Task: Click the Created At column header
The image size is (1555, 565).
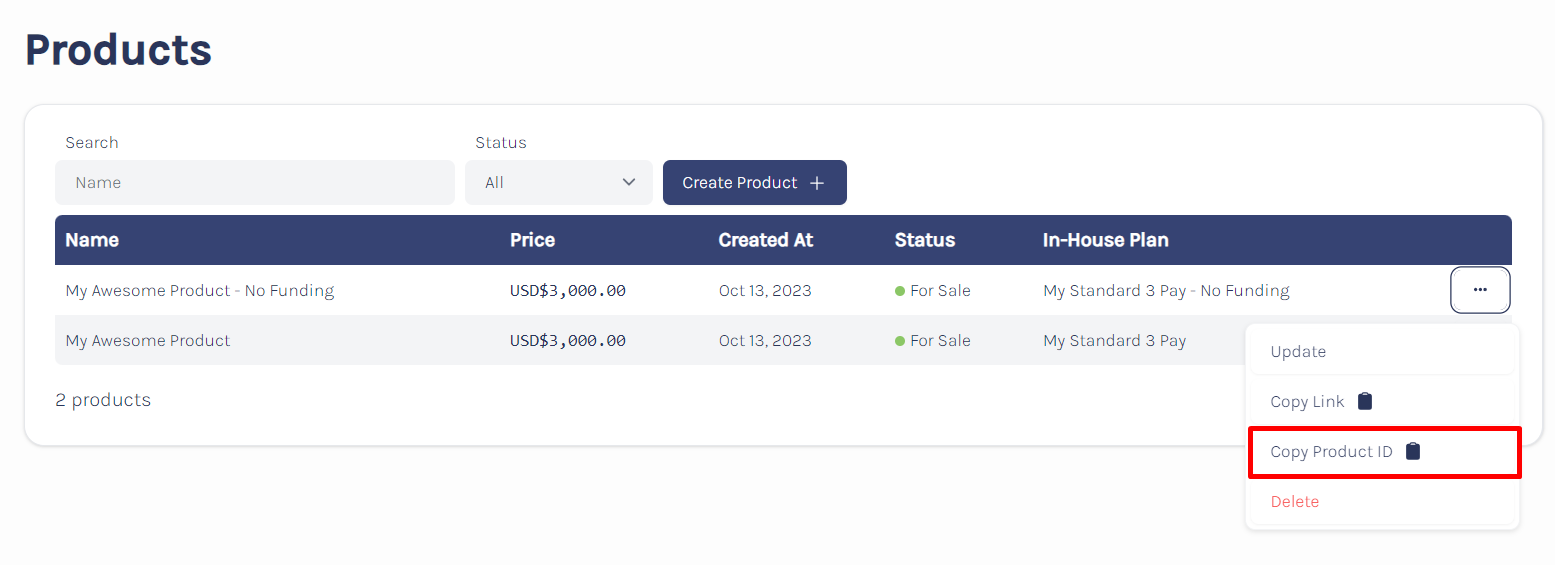Action: (x=766, y=240)
